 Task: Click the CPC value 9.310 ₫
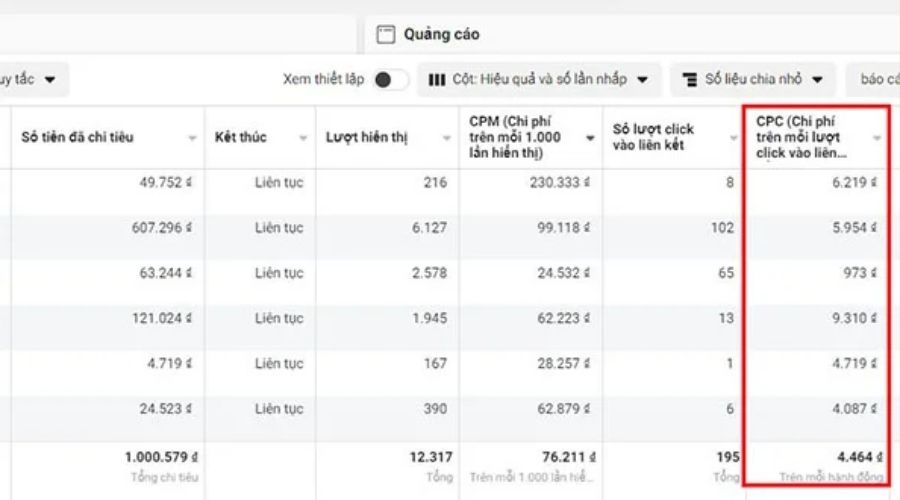(x=855, y=319)
